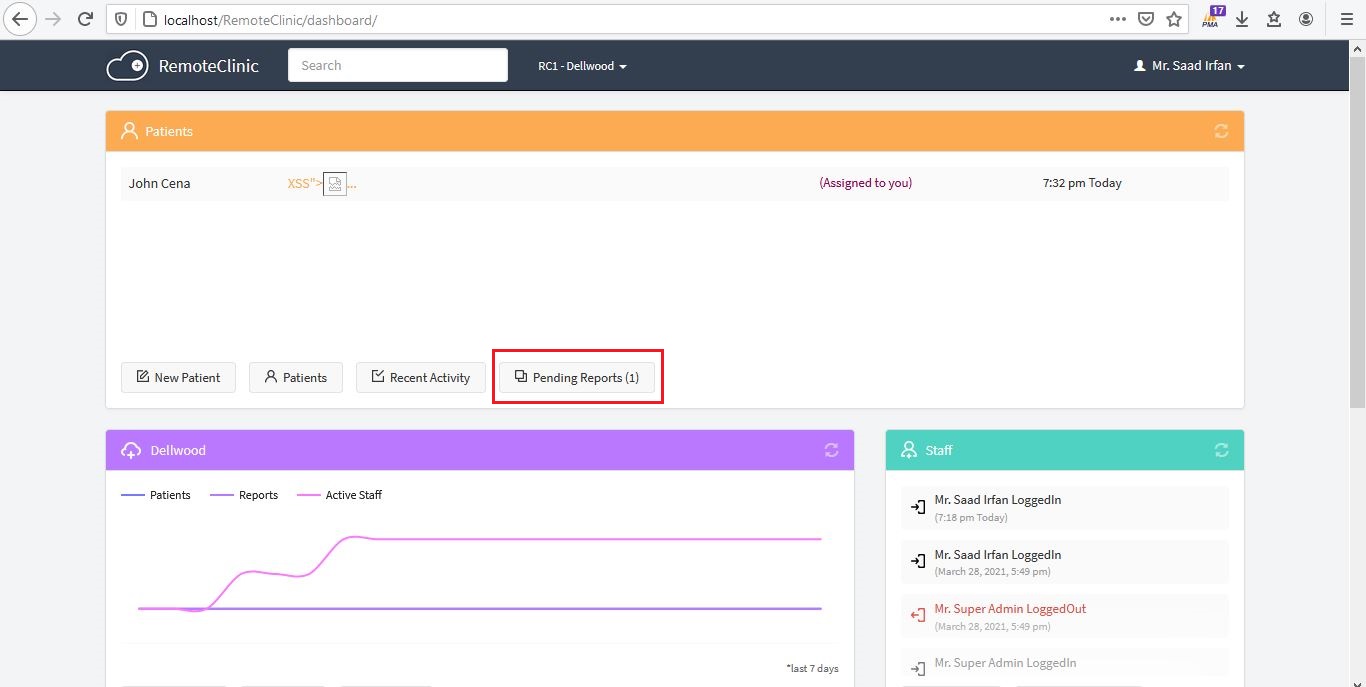Go back with browser back arrow

pos(20,19)
